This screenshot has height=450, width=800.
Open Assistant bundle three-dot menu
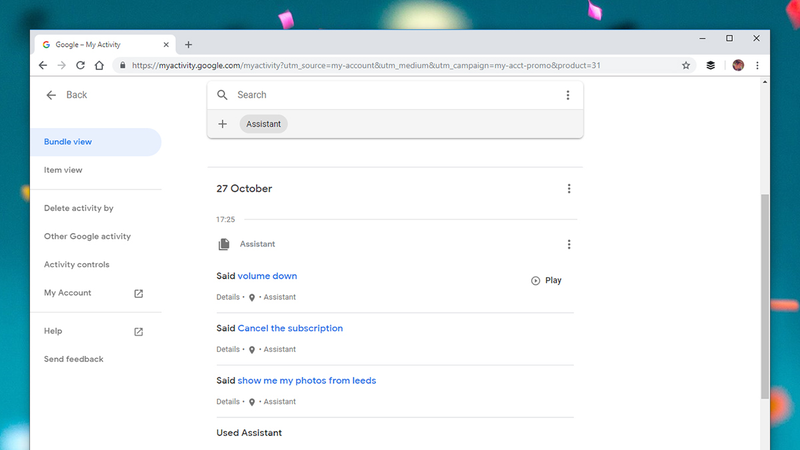click(x=569, y=244)
